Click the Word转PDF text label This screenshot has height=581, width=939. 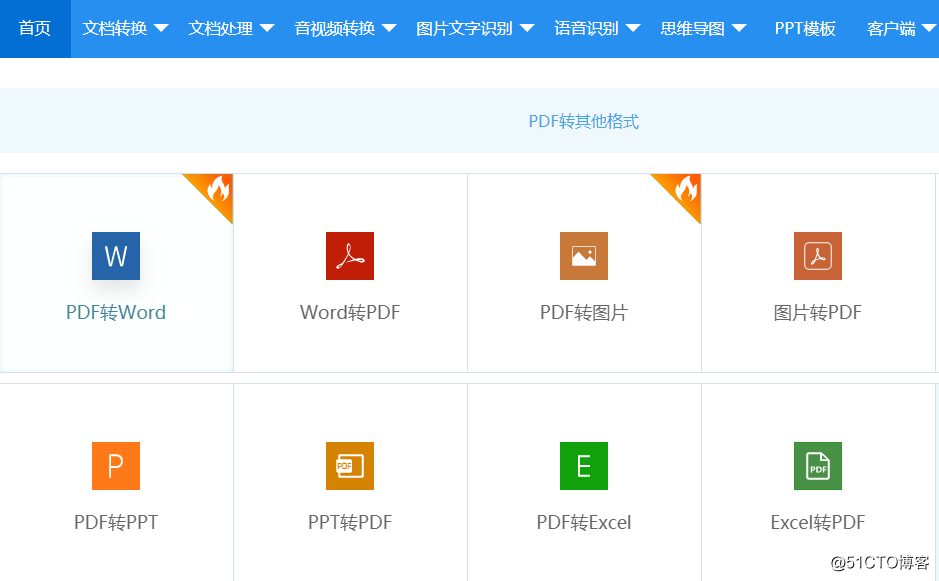(350, 312)
